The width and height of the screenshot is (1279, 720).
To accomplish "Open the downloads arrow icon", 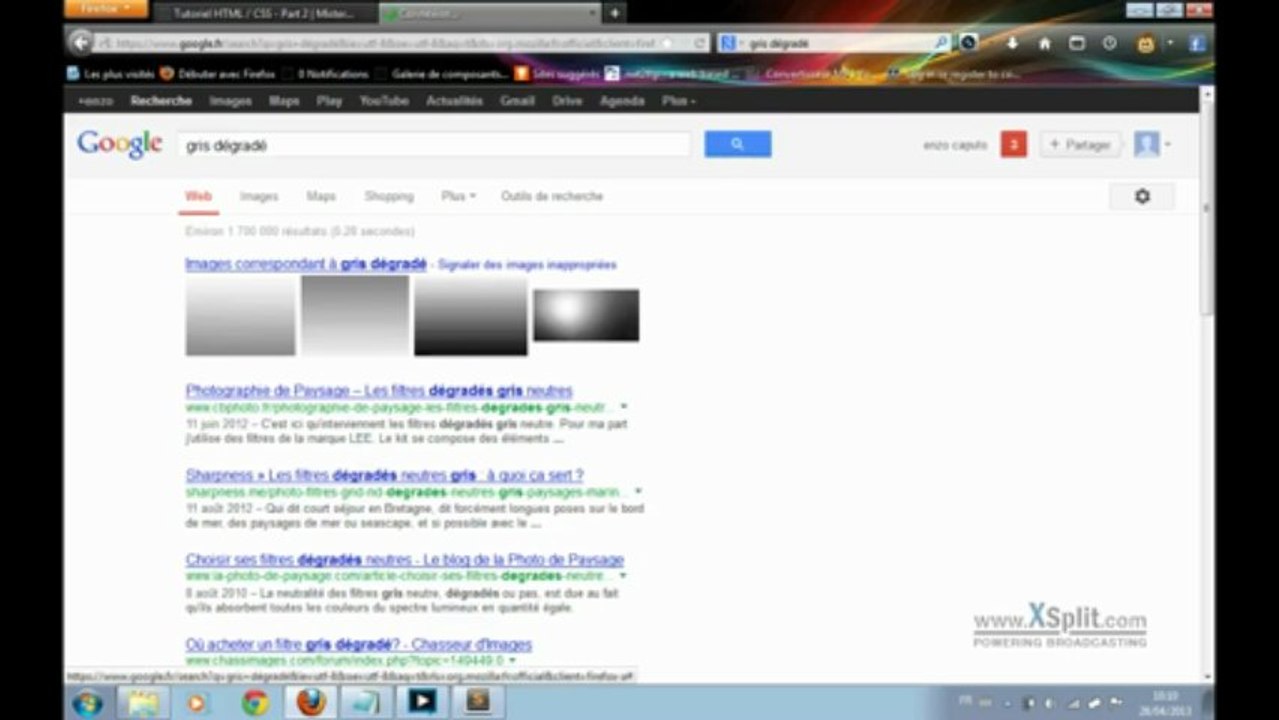I will click(x=1012, y=44).
